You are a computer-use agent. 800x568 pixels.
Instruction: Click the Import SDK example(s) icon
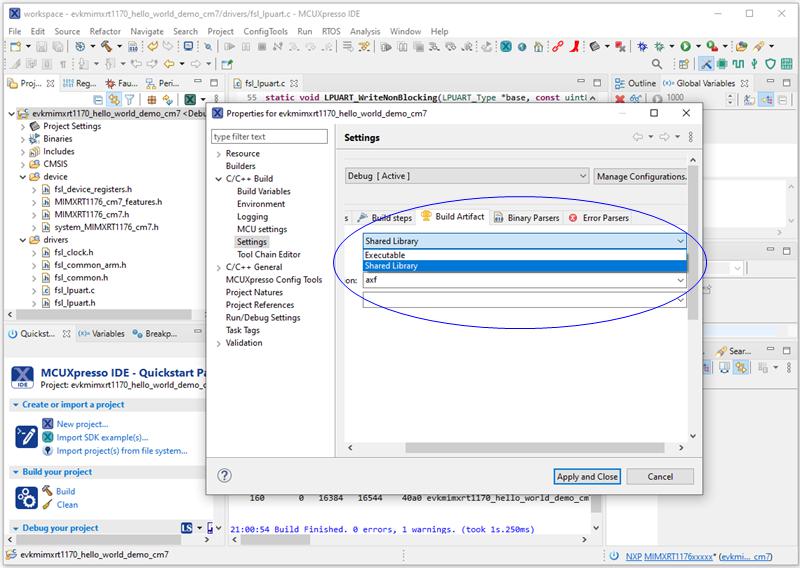(46, 437)
